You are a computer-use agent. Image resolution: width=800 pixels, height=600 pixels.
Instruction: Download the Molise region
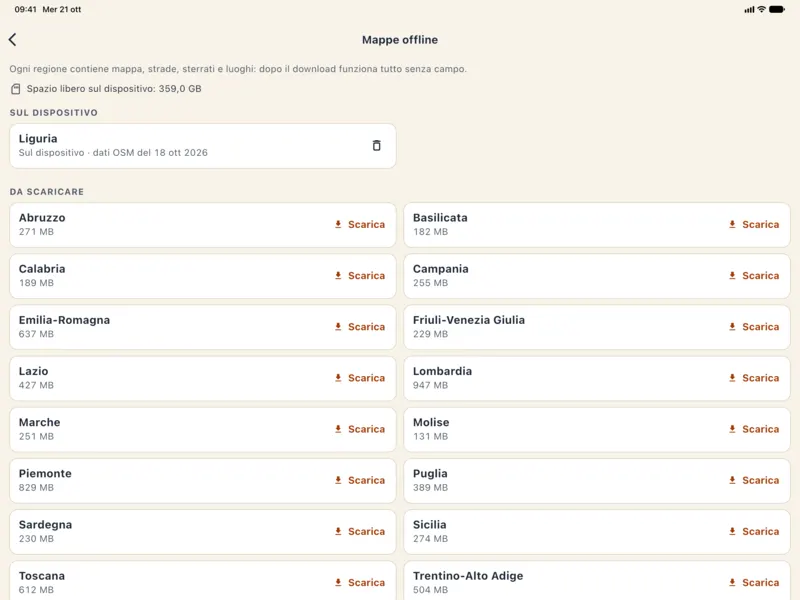point(754,429)
